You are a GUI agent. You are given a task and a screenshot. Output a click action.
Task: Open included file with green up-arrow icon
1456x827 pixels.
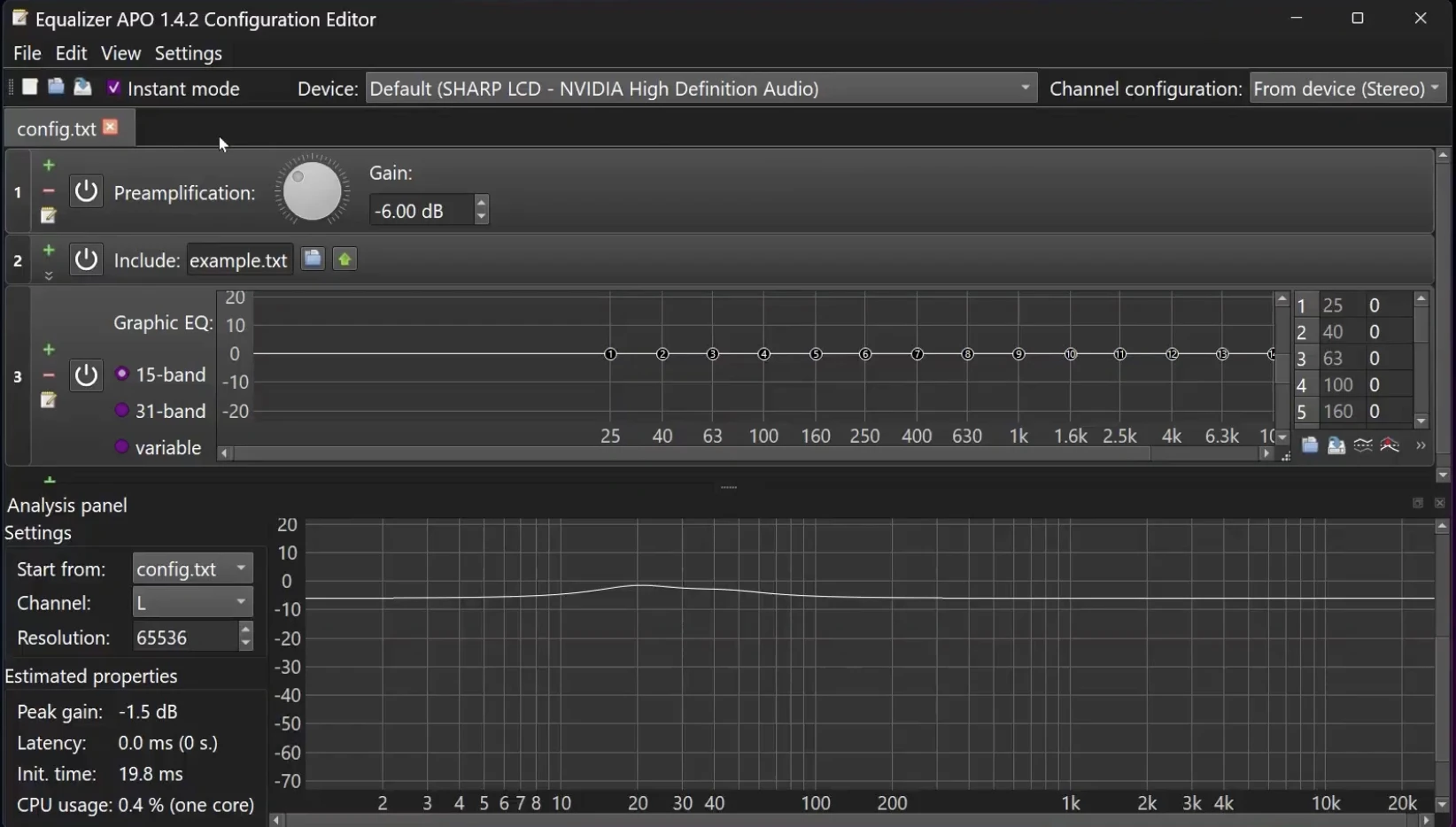pyautogui.click(x=345, y=259)
